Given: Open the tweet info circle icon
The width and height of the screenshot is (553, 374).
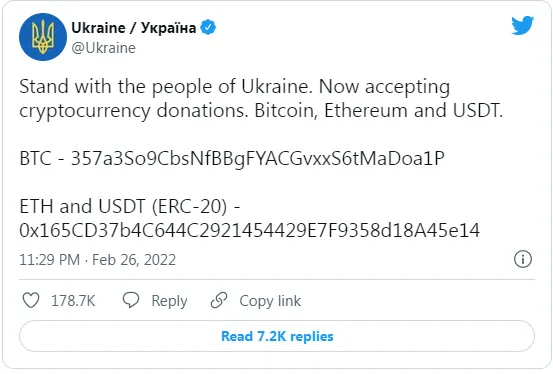Looking at the screenshot, I should [522, 259].
